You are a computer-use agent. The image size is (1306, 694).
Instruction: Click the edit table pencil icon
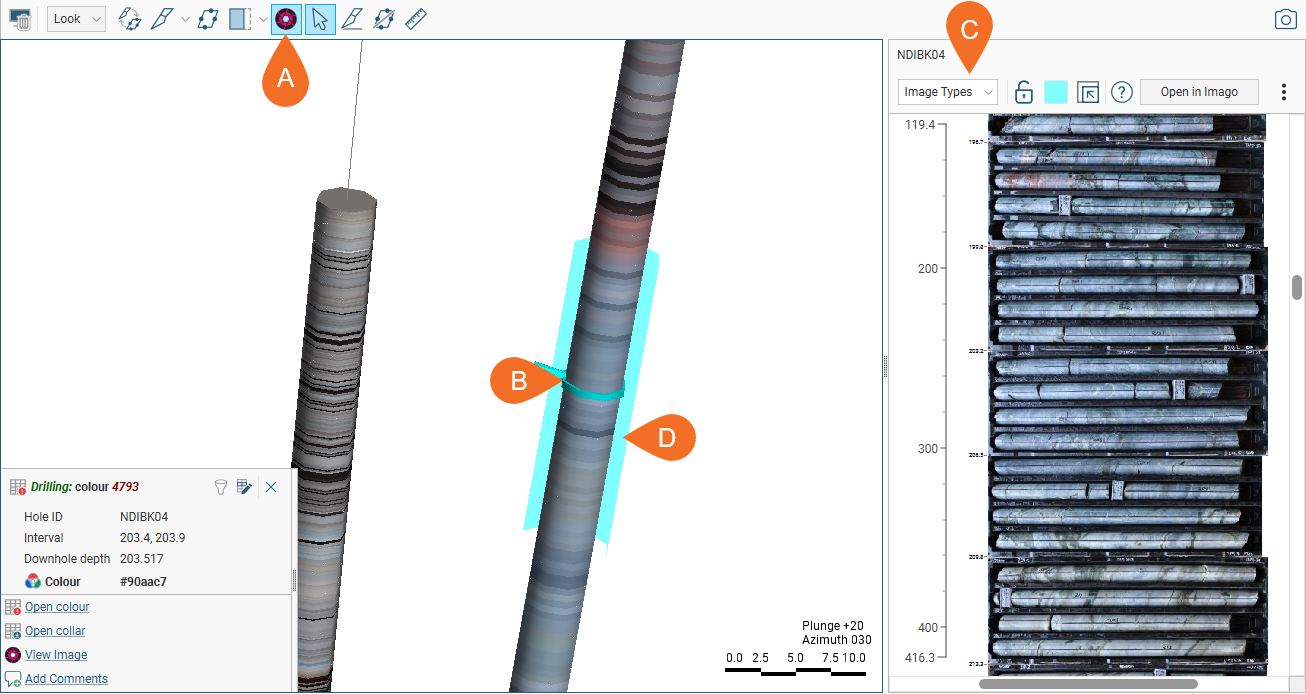point(244,487)
